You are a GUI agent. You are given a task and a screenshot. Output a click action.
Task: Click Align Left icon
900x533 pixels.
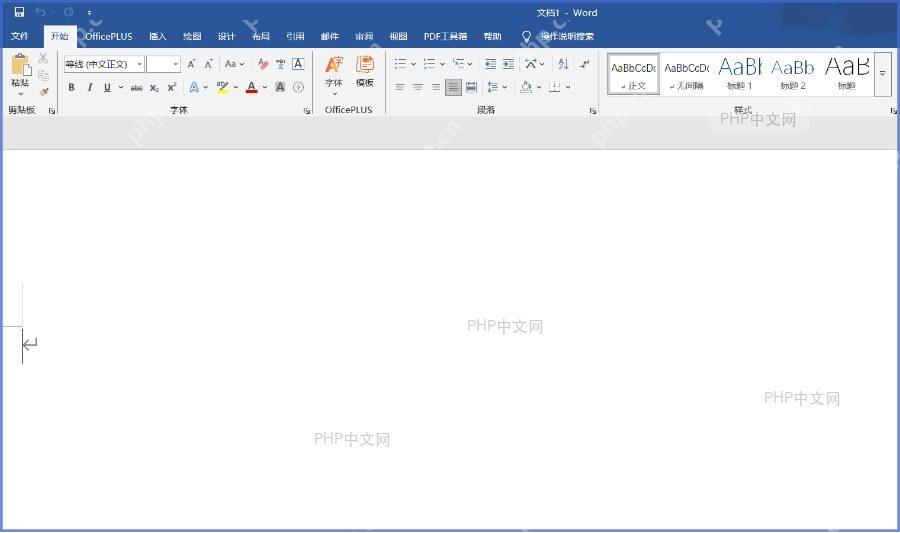pos(400,87)
